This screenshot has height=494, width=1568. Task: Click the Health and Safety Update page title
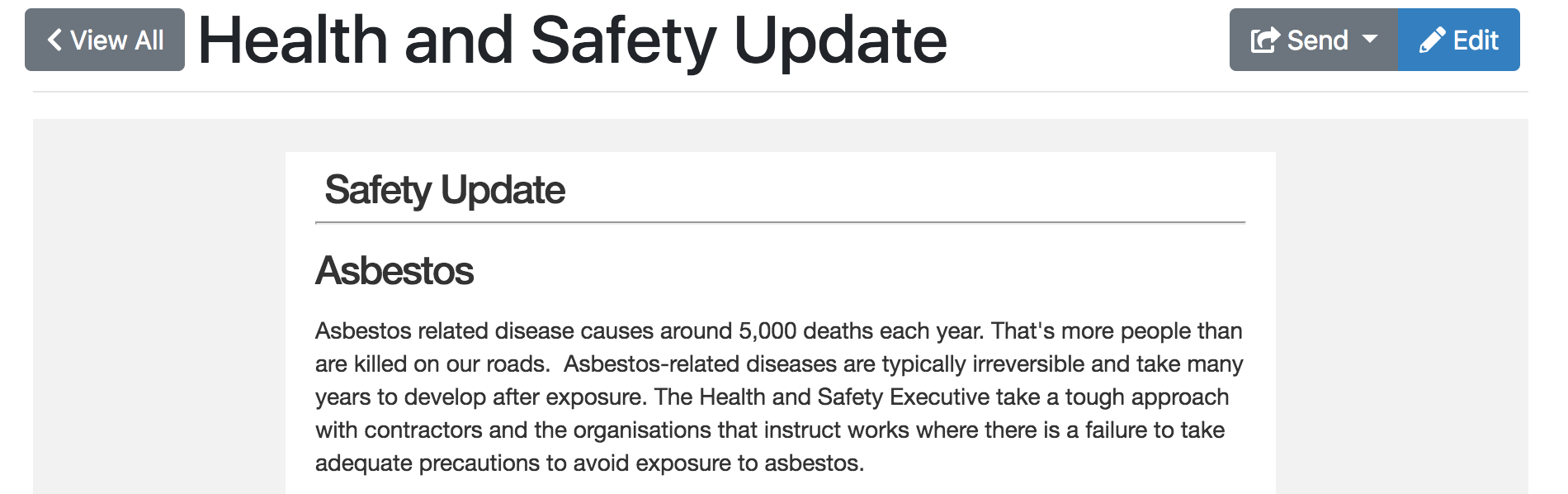[573, 40]
